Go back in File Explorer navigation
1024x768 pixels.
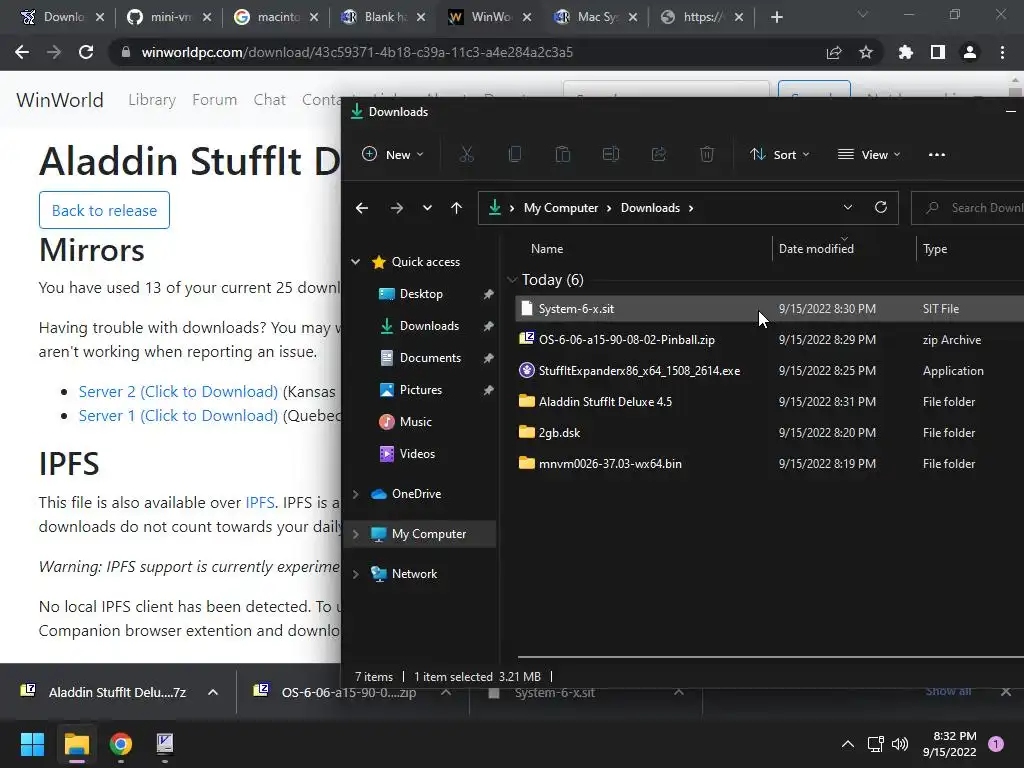pos(362,208)
